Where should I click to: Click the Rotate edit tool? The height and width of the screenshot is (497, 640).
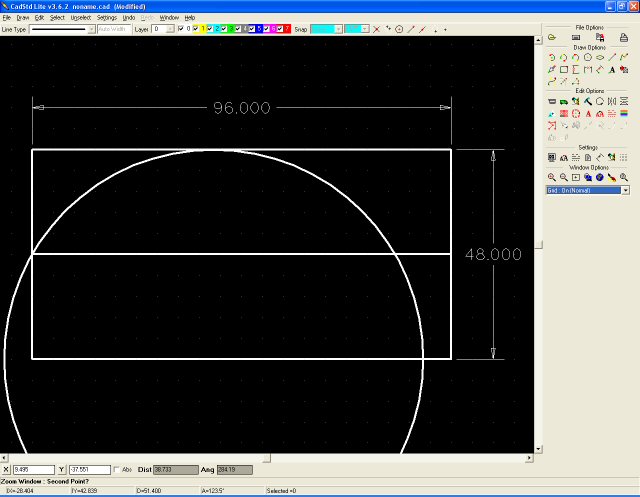(600, 102)
